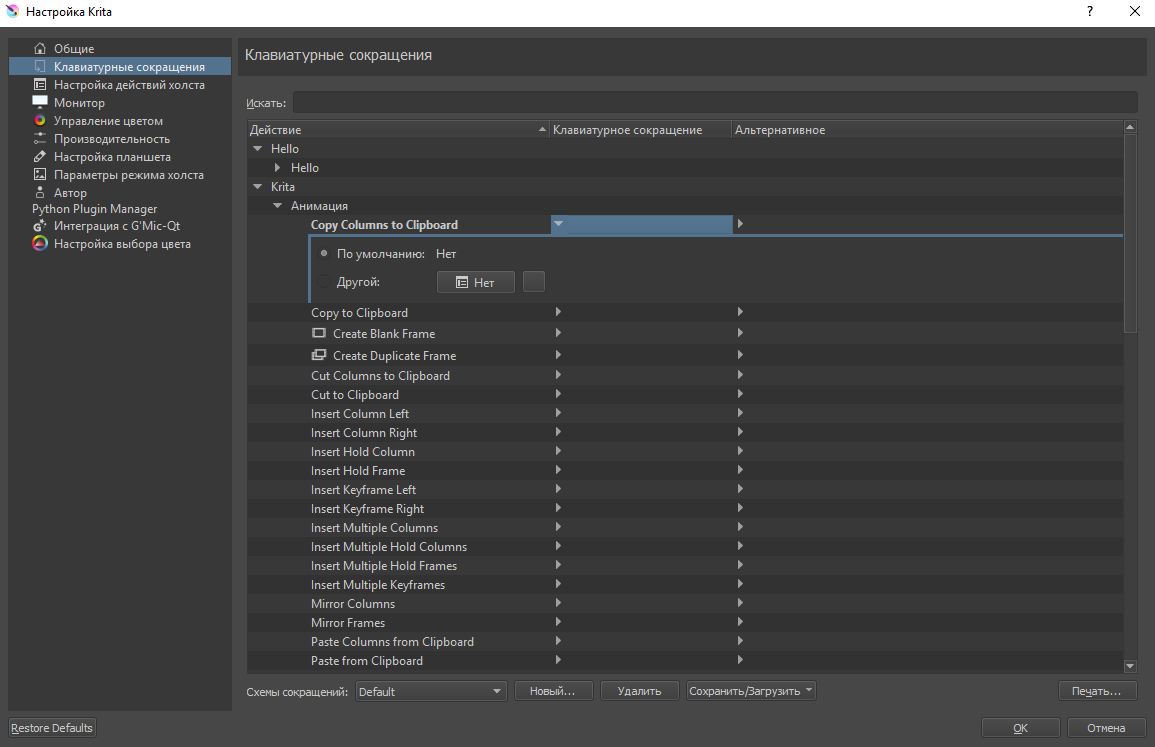Select the 'Другой' custom shortcut radio button
This screenshot has height=747, width=1155.
324,282
